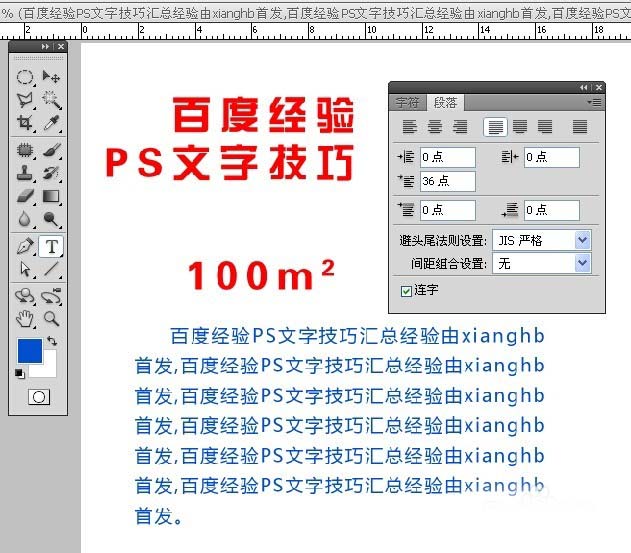Select the Zoom tool

51,319
